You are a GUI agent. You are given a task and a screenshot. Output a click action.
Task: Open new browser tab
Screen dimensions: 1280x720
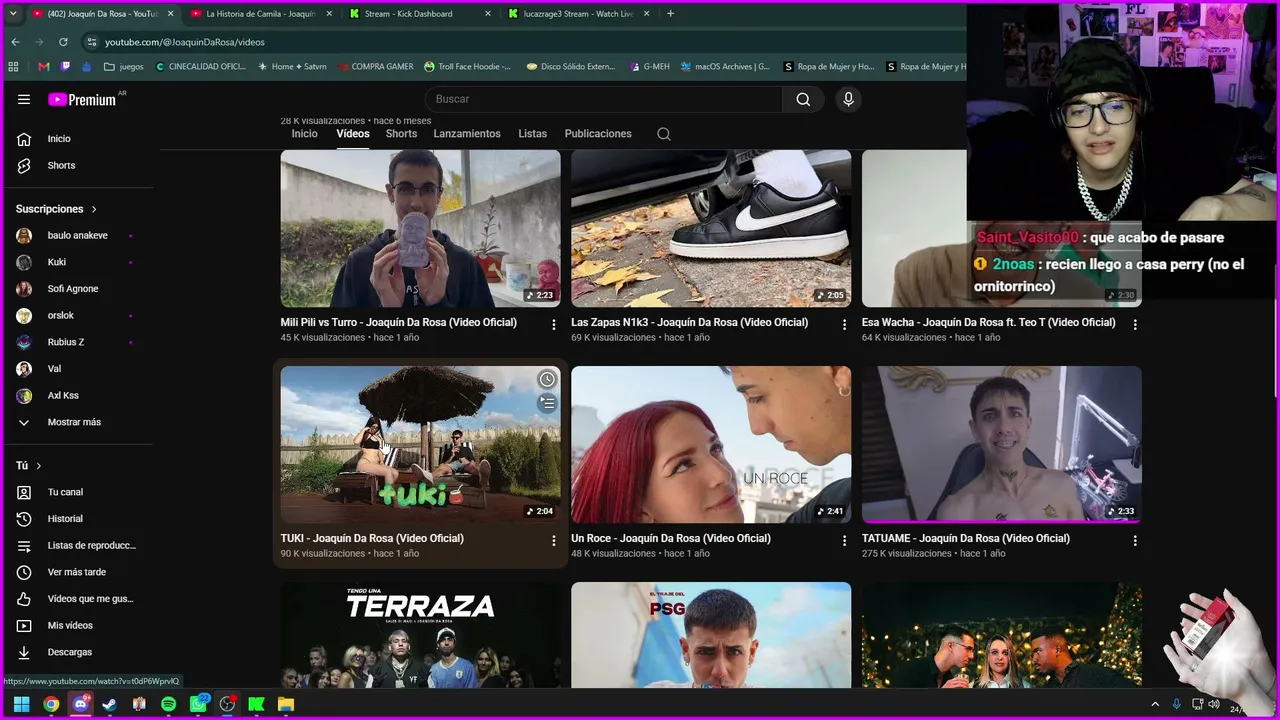[x=670, y=14]
